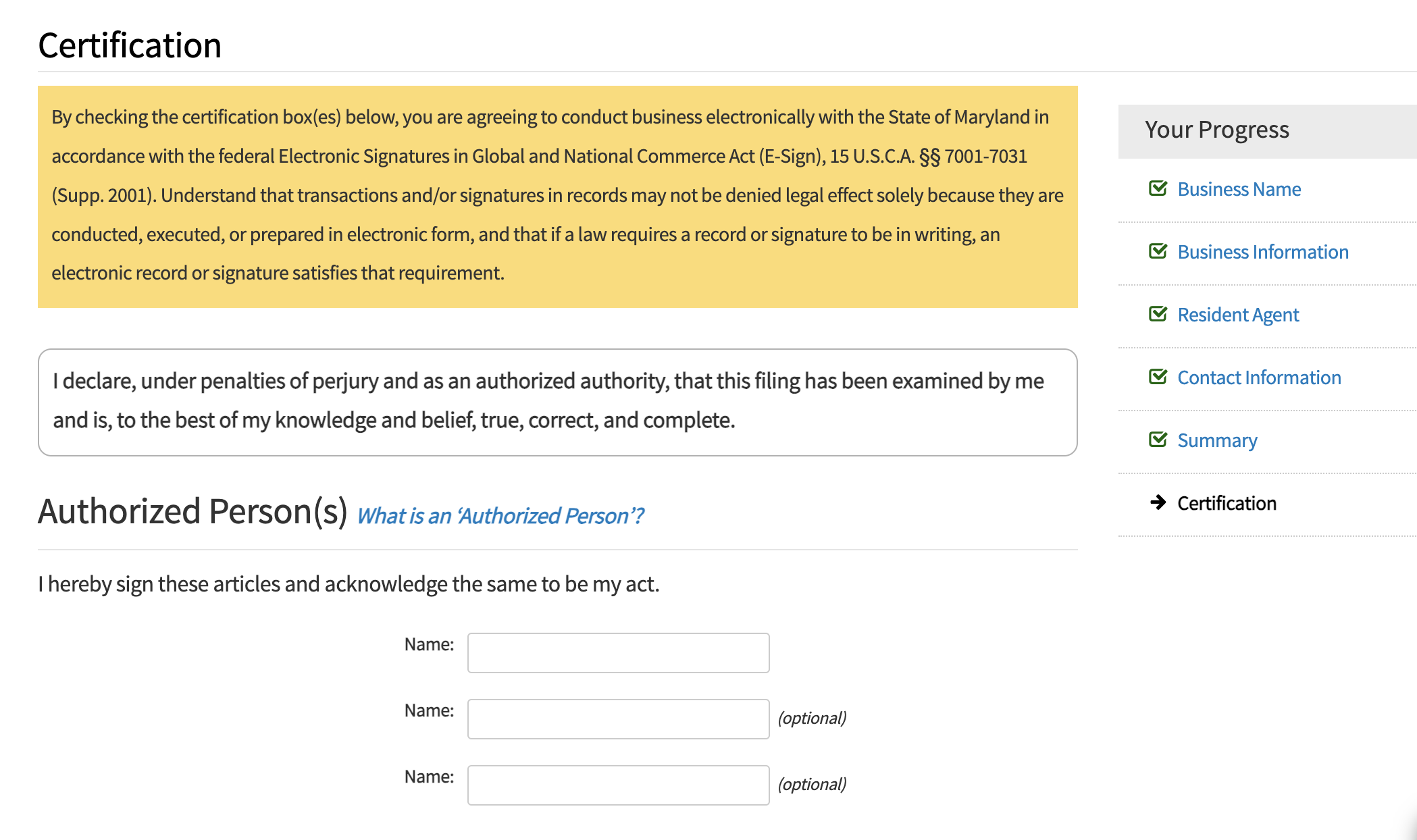Navigate to Contact Information step
Screen dimensions: 1417x840
pos(1259,377)
